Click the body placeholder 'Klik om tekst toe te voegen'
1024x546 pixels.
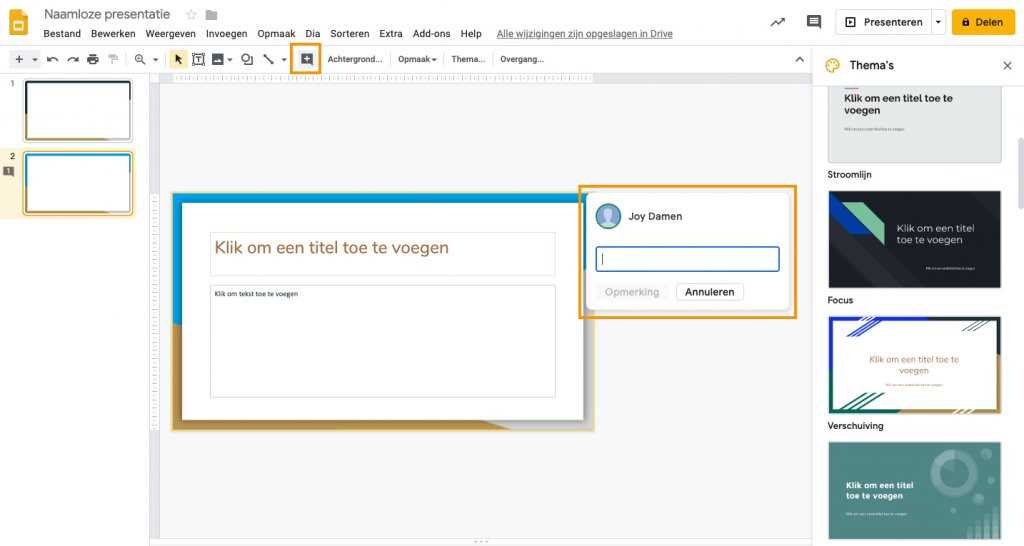tap(383, 341)
